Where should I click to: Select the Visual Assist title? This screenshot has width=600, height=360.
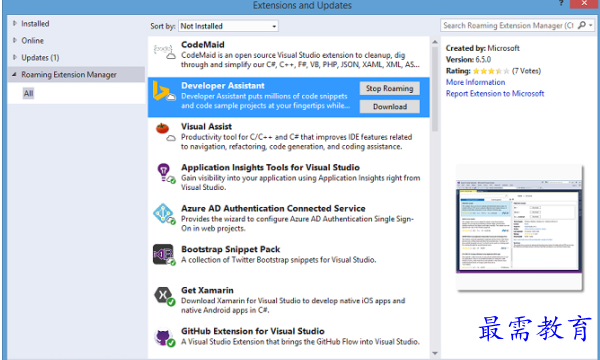pos(206,127)
